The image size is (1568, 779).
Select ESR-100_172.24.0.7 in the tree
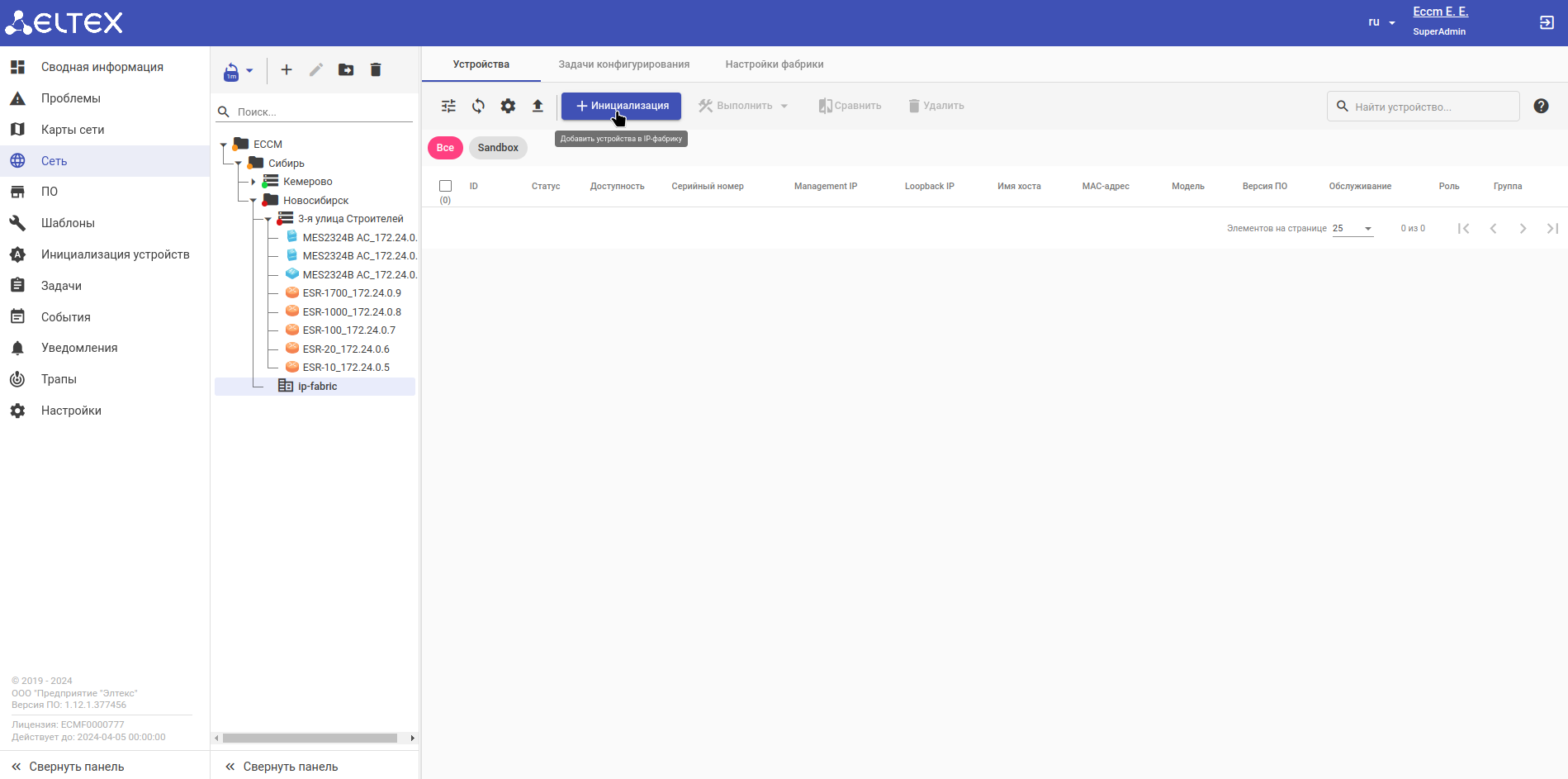coord(348,330)
